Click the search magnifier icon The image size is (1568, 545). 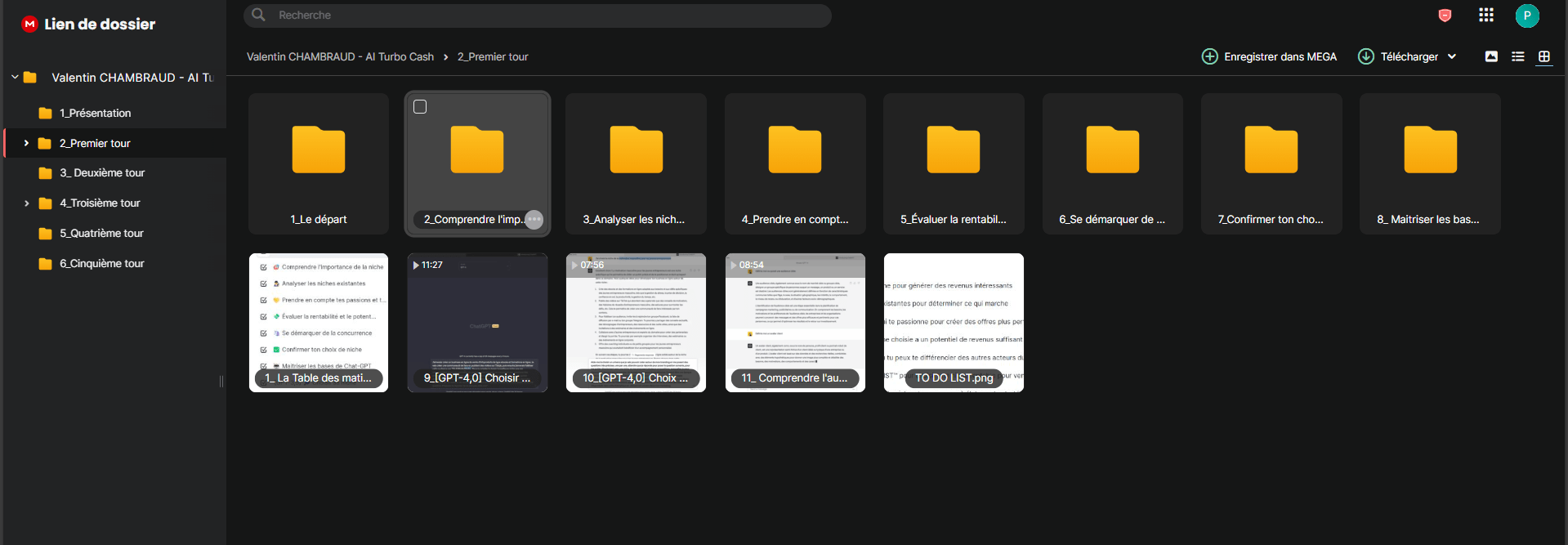258,15
